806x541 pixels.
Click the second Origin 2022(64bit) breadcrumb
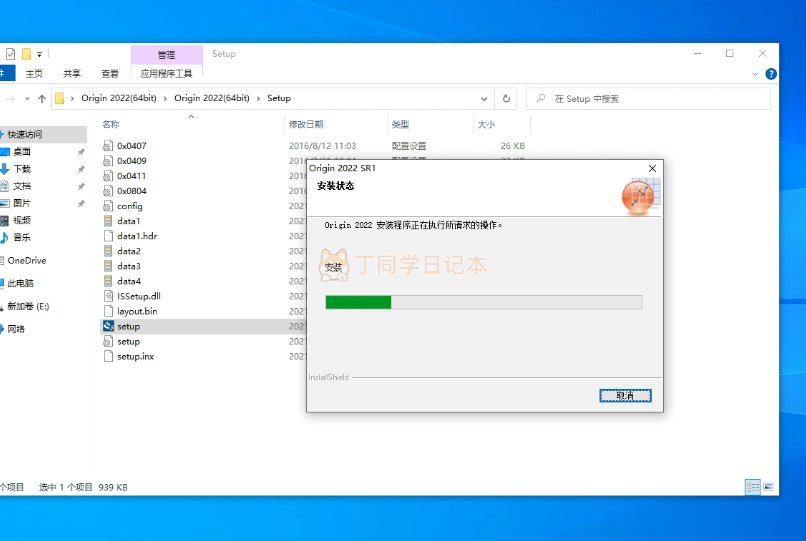212,98
